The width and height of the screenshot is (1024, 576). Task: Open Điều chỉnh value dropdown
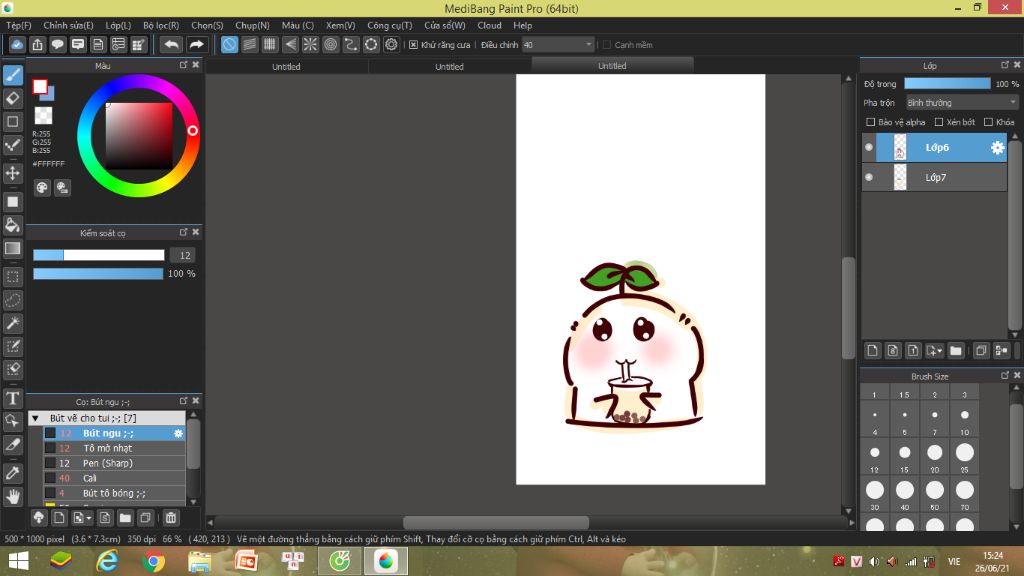click(558, 45)
